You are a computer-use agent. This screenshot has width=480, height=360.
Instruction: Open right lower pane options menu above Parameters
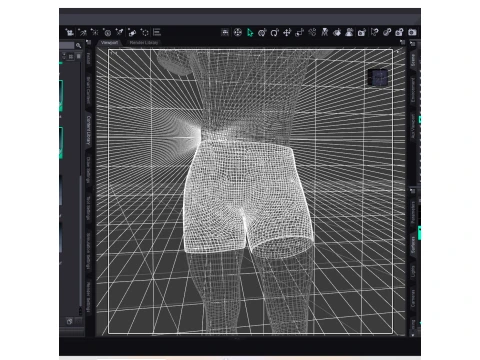tap(413, 191)
